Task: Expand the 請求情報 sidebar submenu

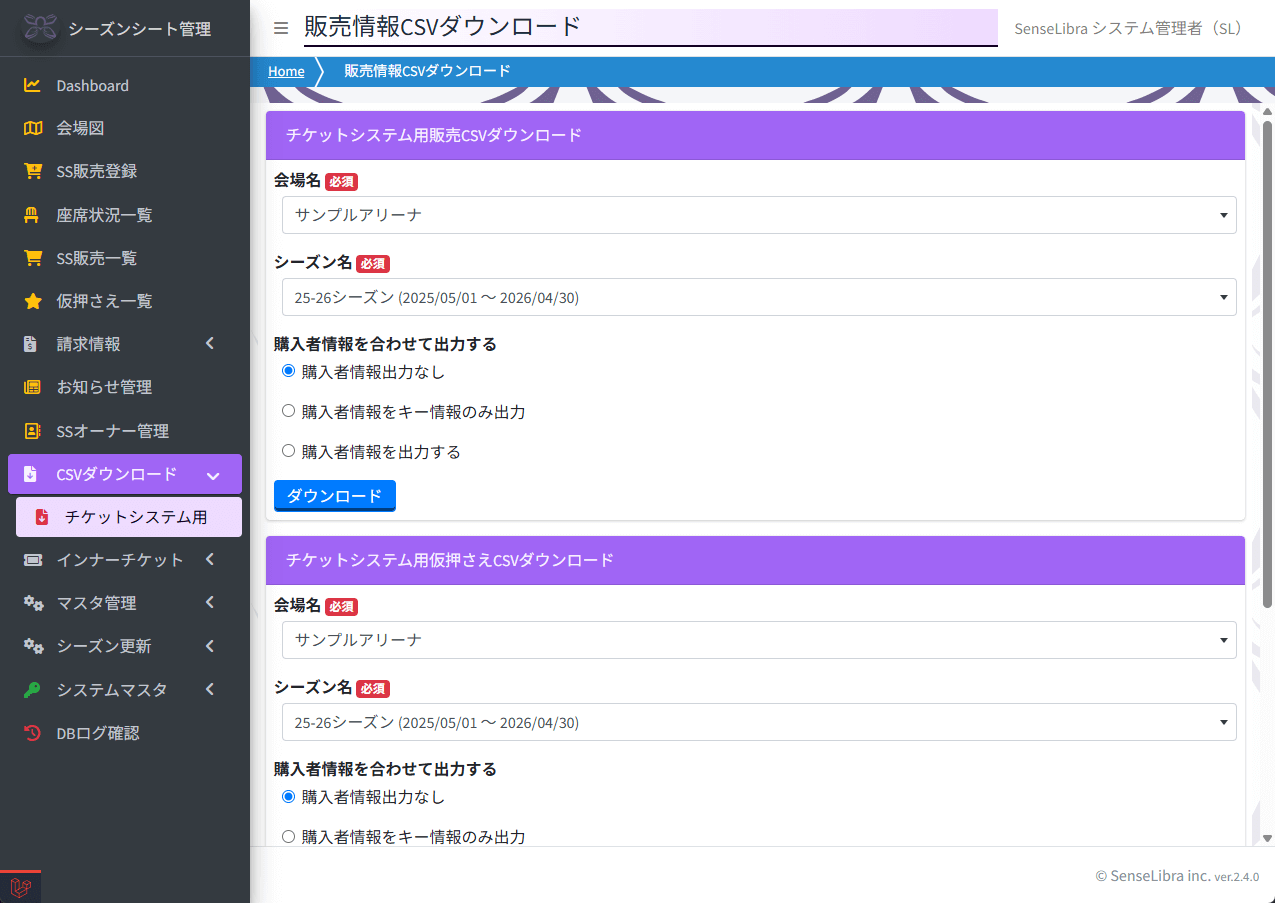Action: pyautogui.click(x=86, y=343)
